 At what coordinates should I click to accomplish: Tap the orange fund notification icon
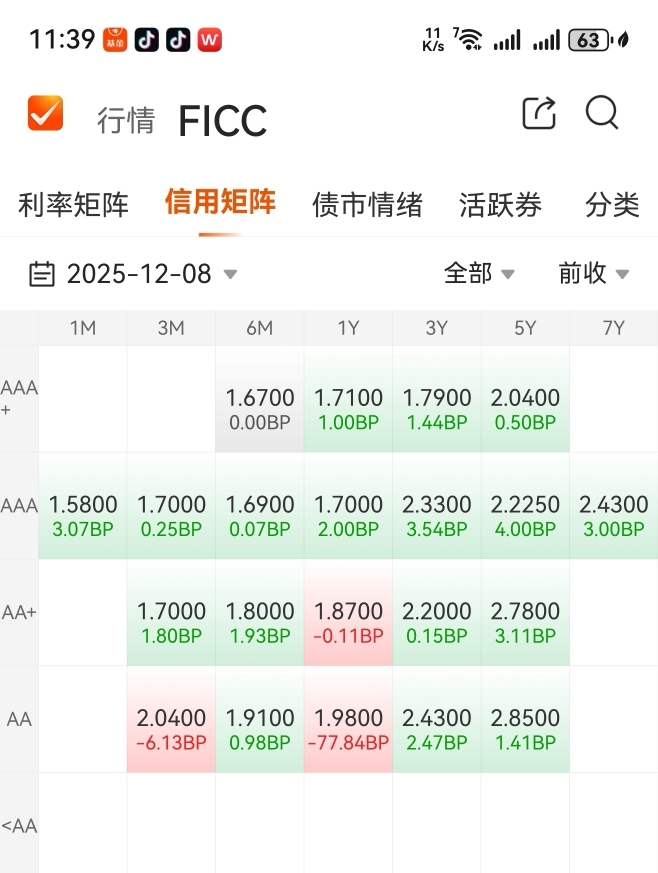point(115,40)
